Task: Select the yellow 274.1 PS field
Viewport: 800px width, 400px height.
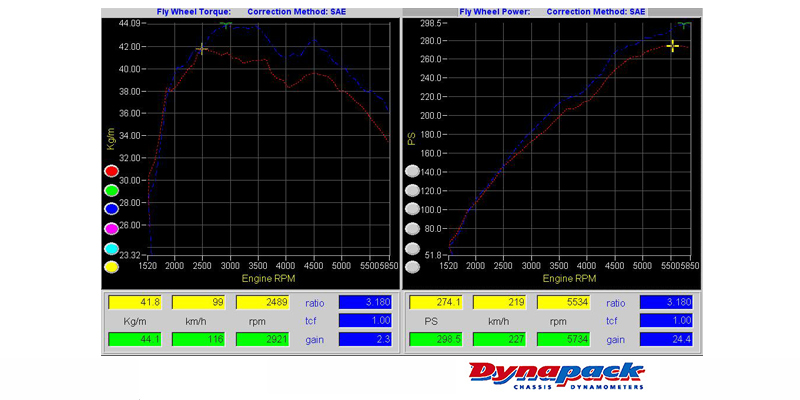Action: point(436,302)
